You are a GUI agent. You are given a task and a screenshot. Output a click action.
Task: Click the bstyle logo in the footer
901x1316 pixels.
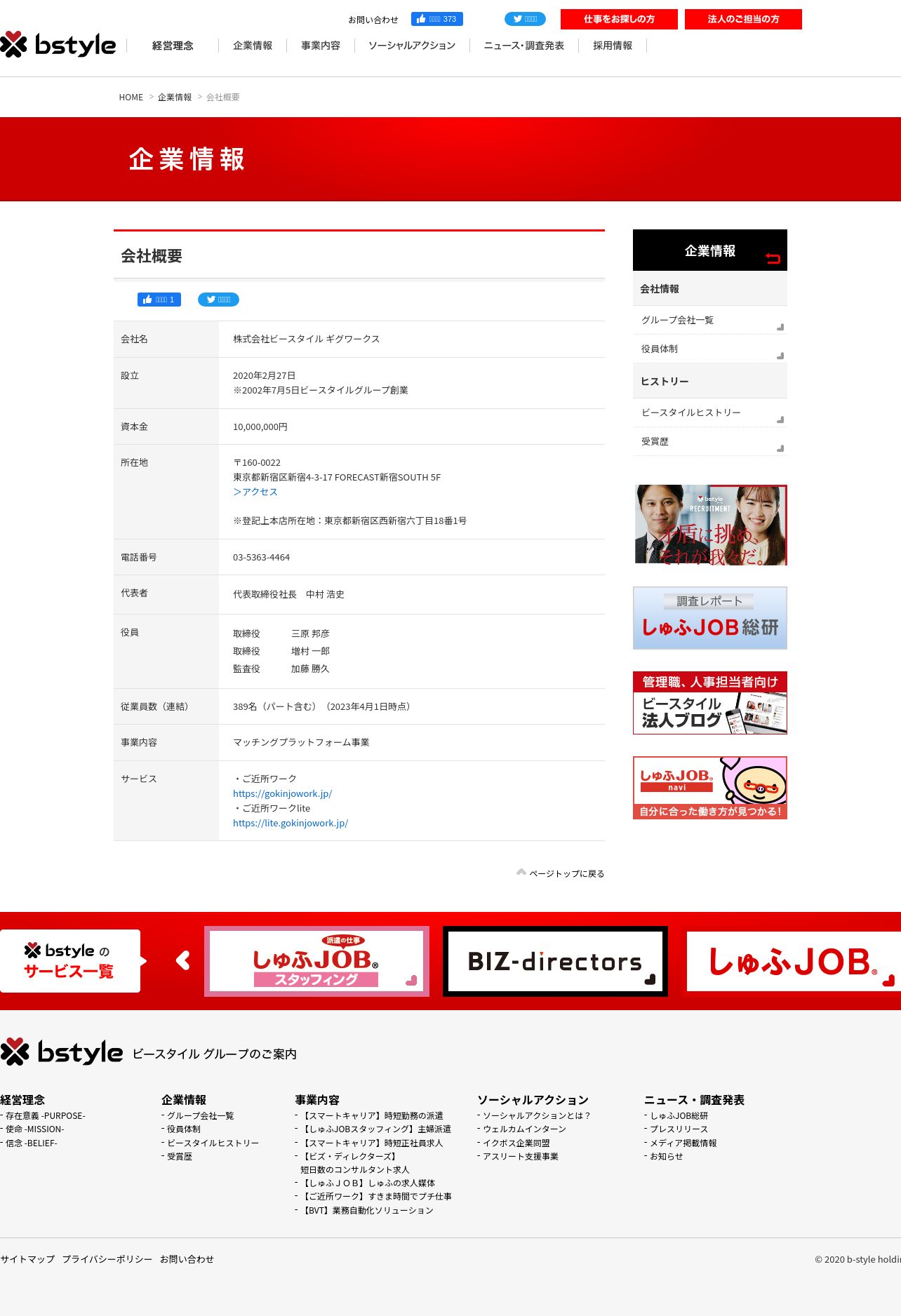[x=62, y=1052]
